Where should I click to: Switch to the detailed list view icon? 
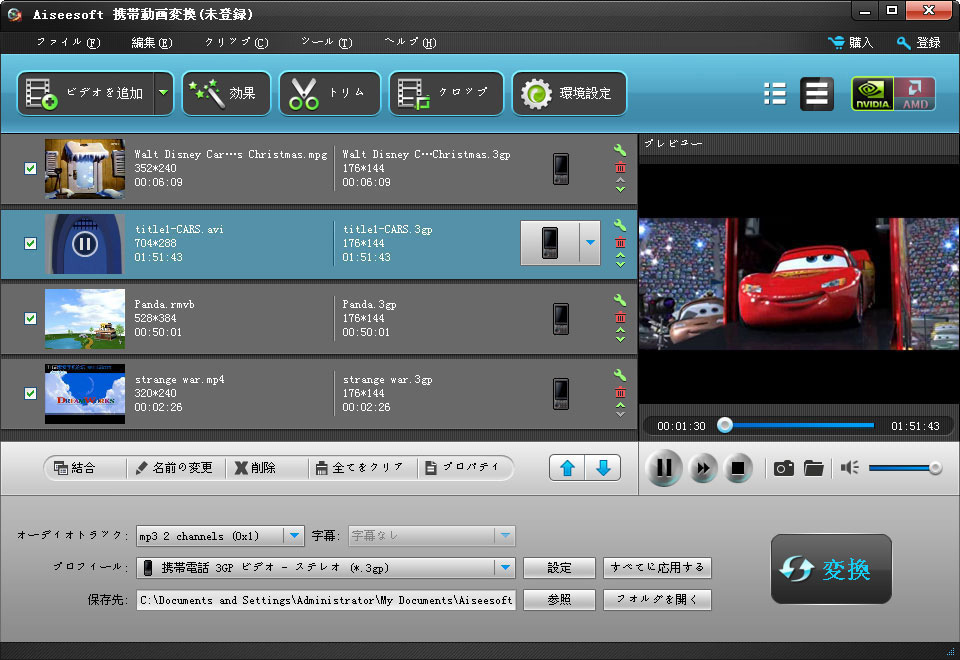(x=816, y=94)
